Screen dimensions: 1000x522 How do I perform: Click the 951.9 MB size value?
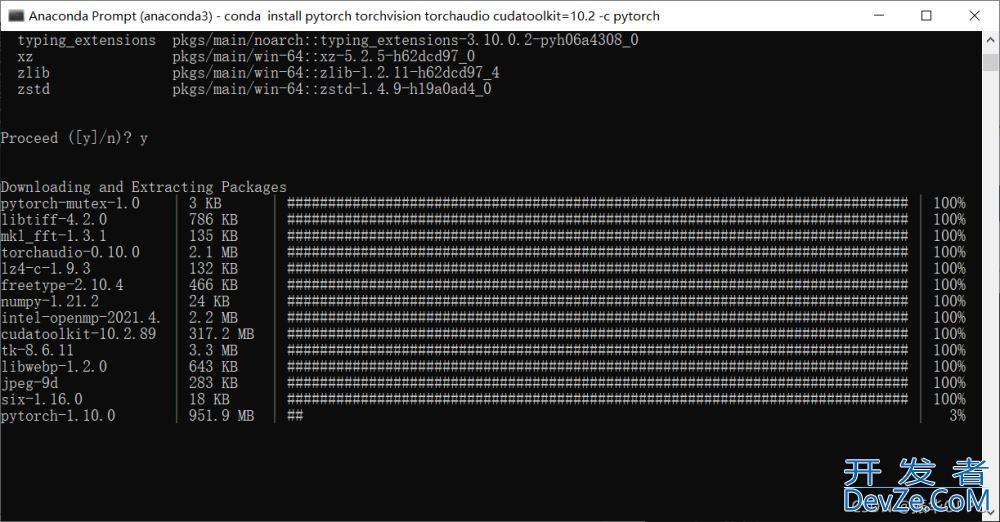221,416
